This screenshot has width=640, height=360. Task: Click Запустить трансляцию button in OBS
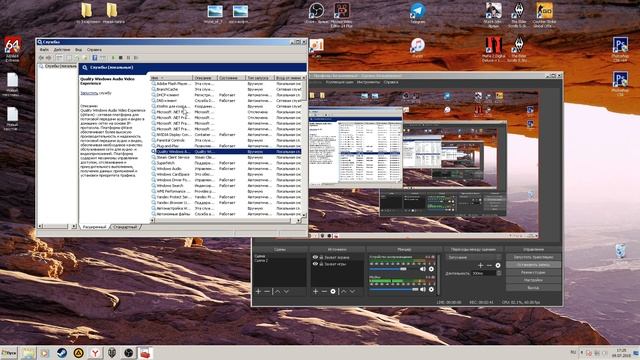pyautogui.click(x=533, y=257)
